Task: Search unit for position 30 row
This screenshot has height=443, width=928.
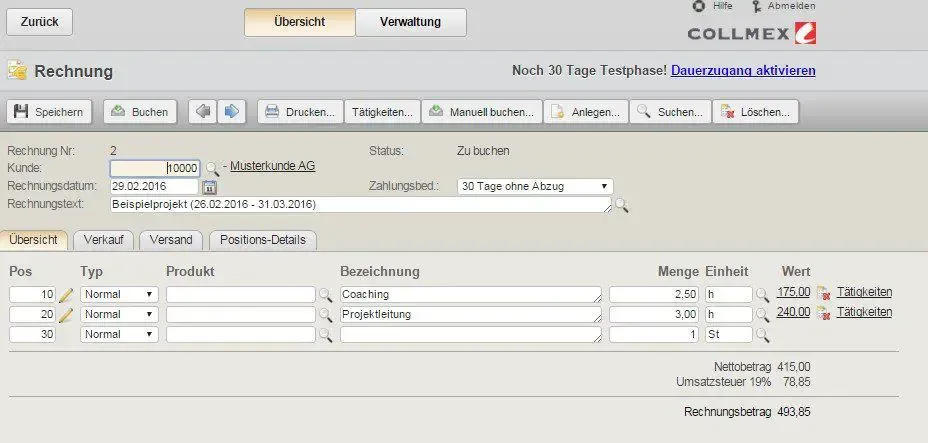Action: pyautogui.click(x=762, y=335)
